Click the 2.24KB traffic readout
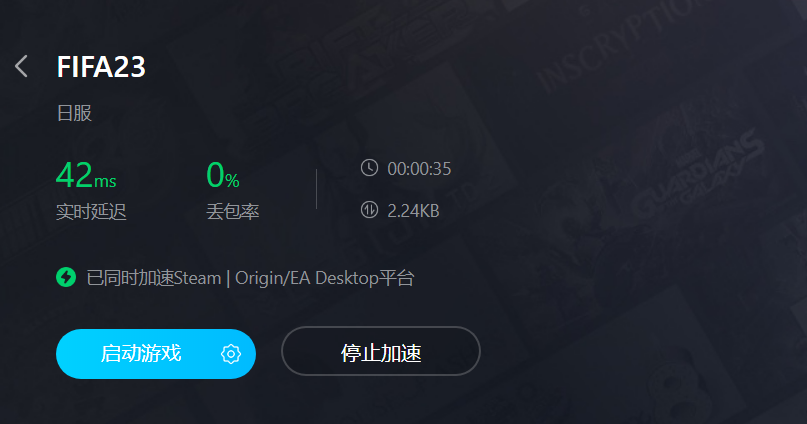The image size is (807, 424). [413, 211]
